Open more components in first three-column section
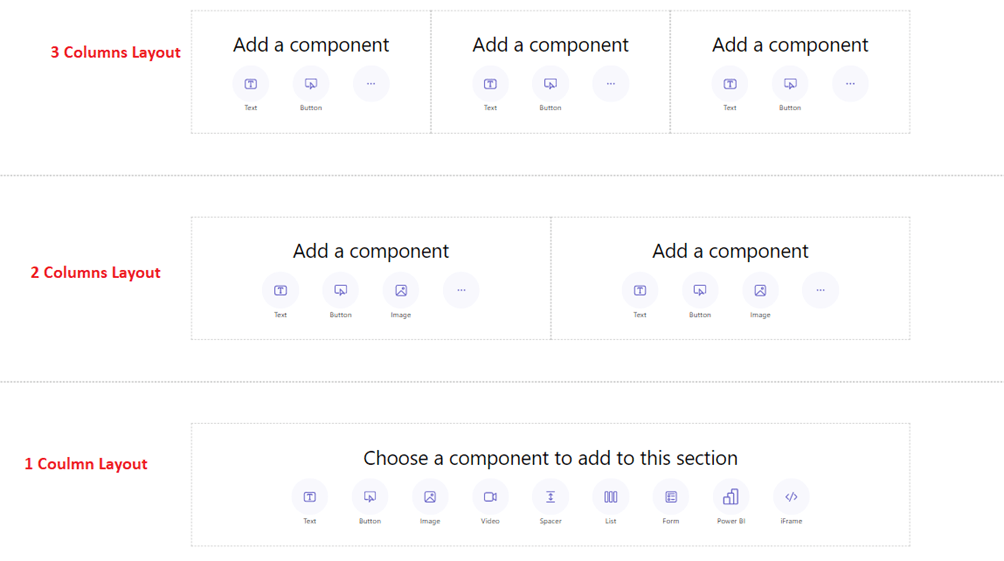 point(371,84)
